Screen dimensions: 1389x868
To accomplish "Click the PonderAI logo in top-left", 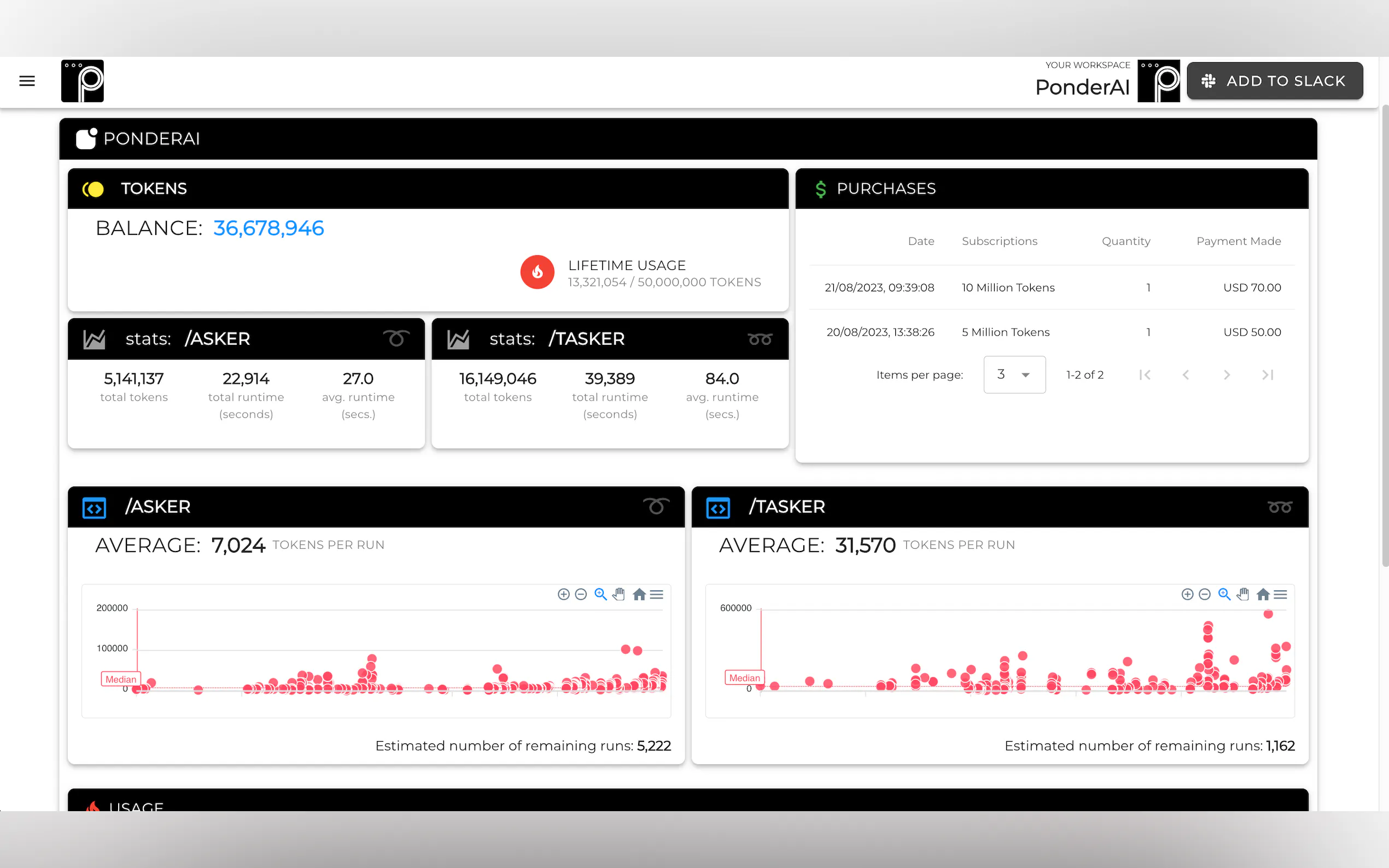I will click(x=83, y=81).
